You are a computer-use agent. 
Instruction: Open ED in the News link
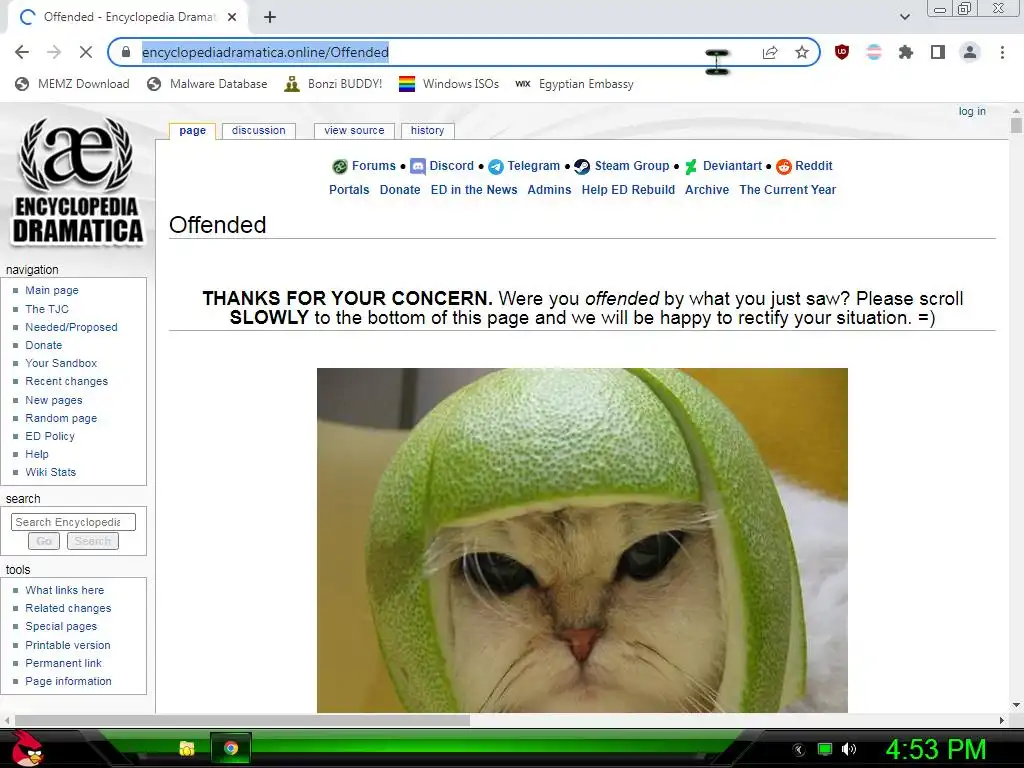point(473,189)
